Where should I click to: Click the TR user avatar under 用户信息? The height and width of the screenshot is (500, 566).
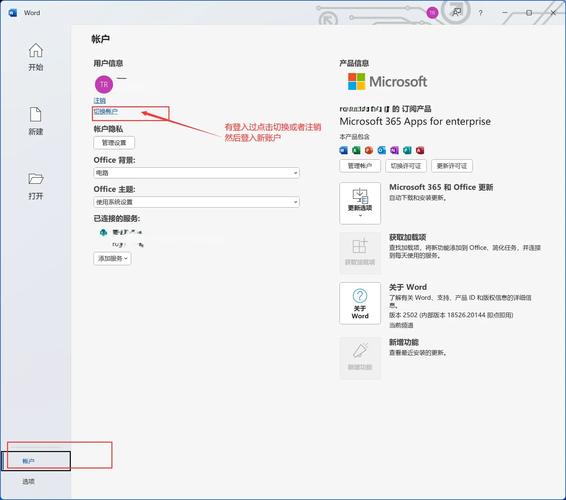pos(104,84)
